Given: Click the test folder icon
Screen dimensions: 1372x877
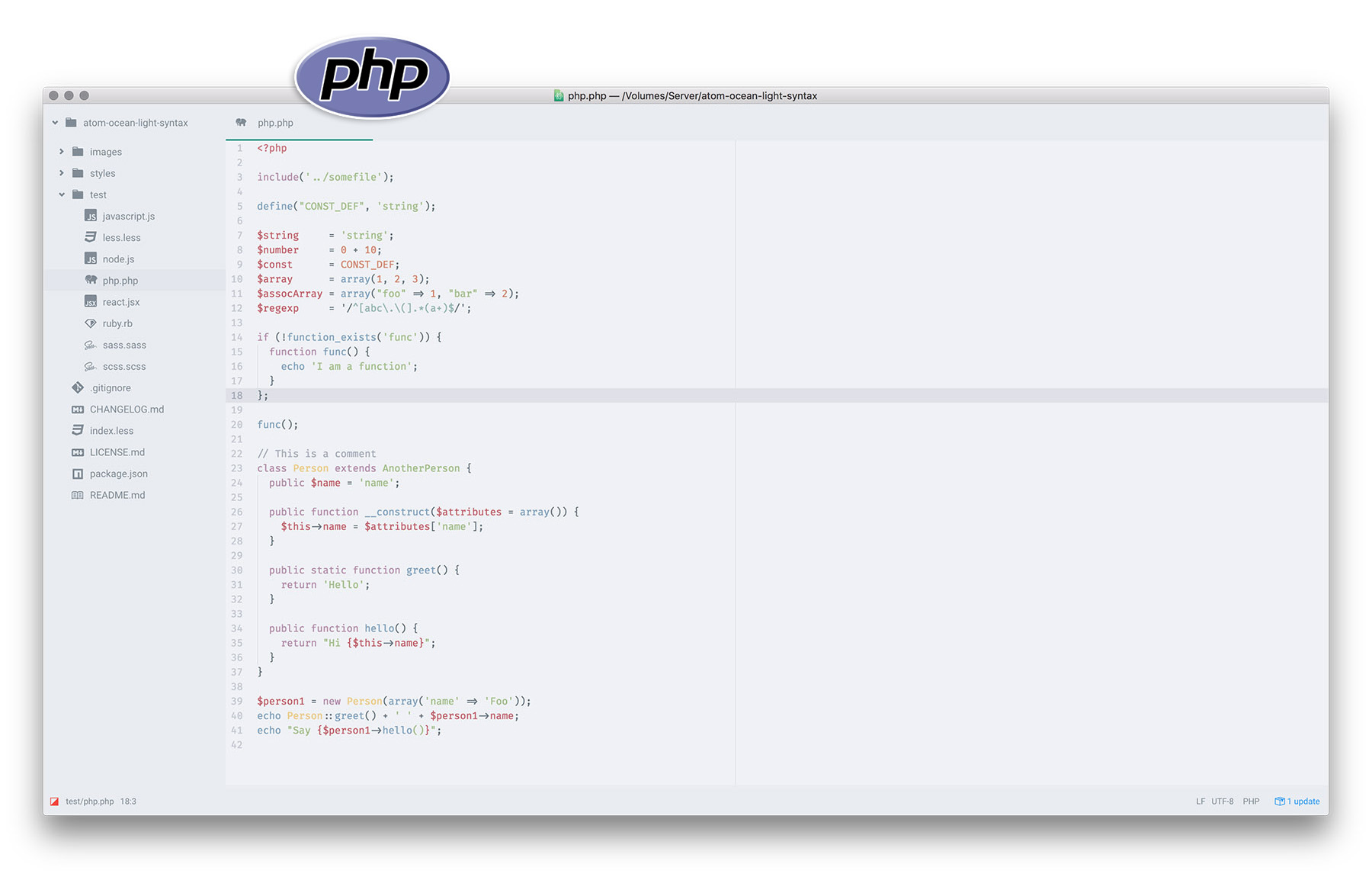Looking at the screenshot, I should [78, 194].
